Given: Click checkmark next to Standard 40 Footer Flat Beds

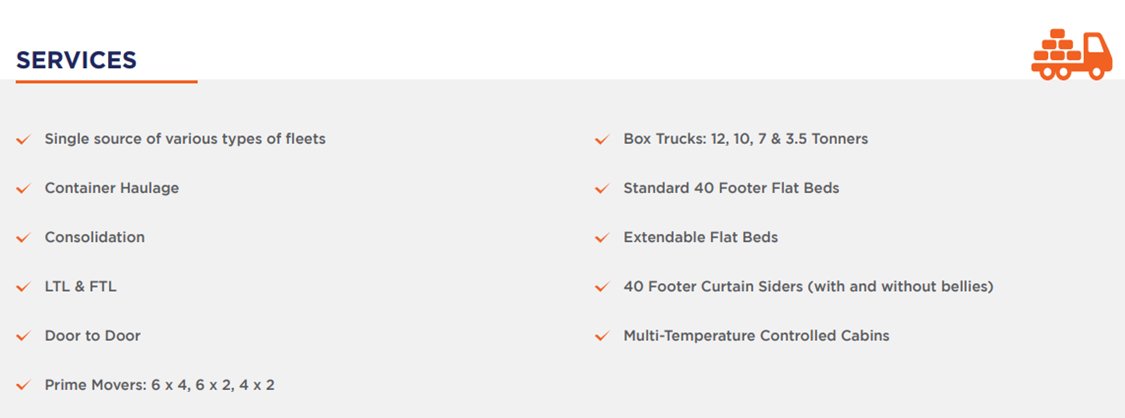Looking at the screenshot, I should click(602, 189).
